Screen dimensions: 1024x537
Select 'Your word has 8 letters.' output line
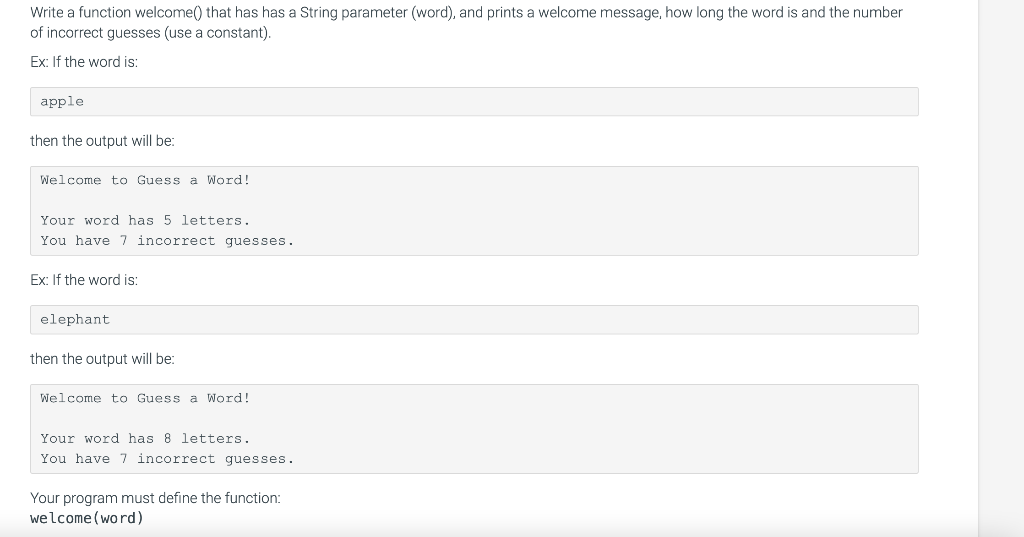click(145, 438)
